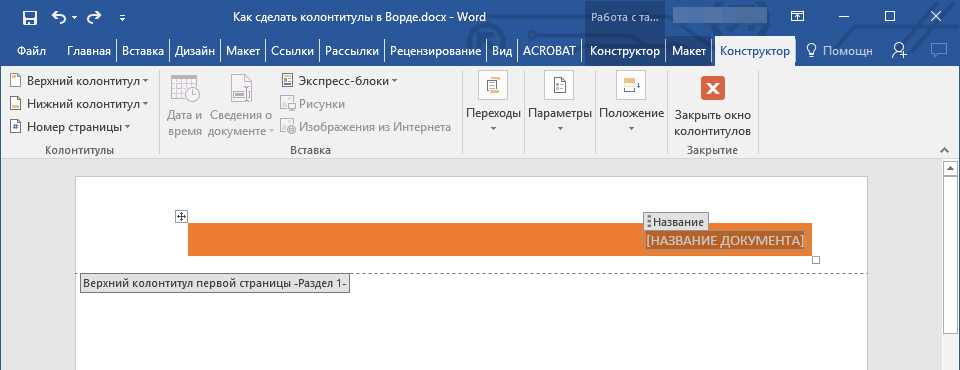Expand the Номер страницы dropdown
Image resolution: width=960 pixels, height=370 pixels.
tap(70, 127)
